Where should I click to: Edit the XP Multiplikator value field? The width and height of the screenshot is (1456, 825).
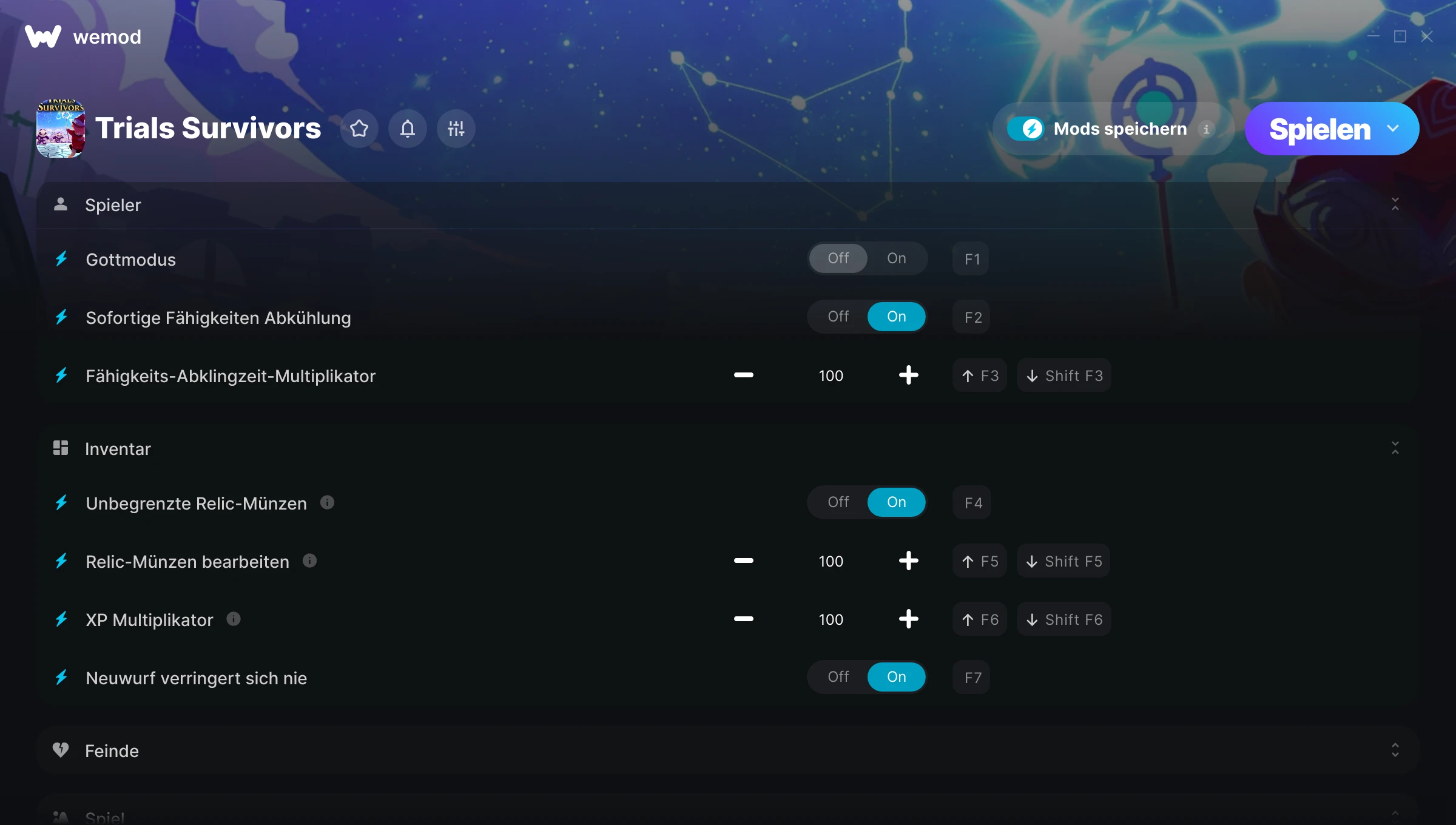click(831, 620)
